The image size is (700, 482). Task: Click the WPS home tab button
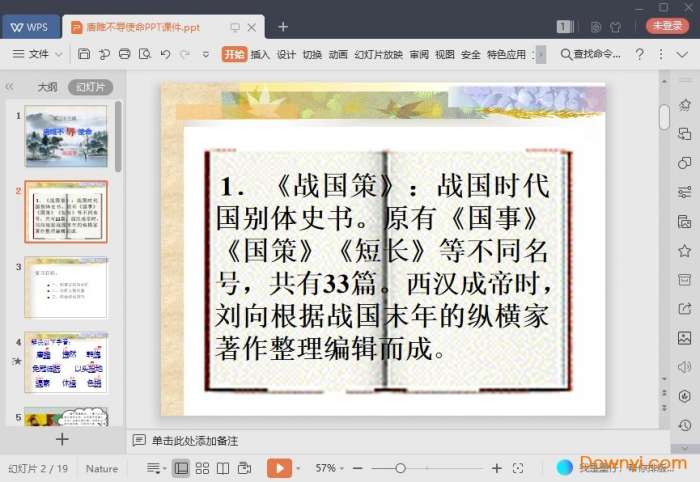pyautogui.click(x=30, y=27)
